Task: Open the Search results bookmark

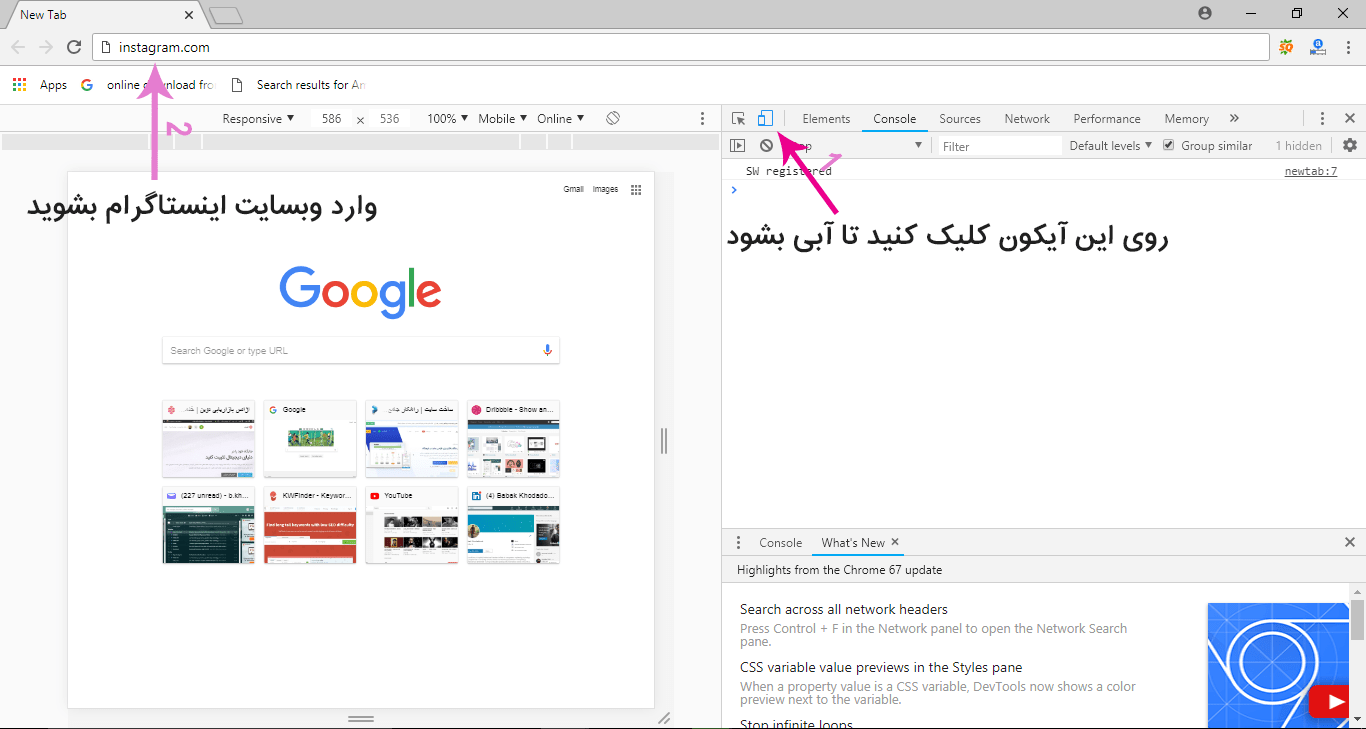Action: coord(298,85)
